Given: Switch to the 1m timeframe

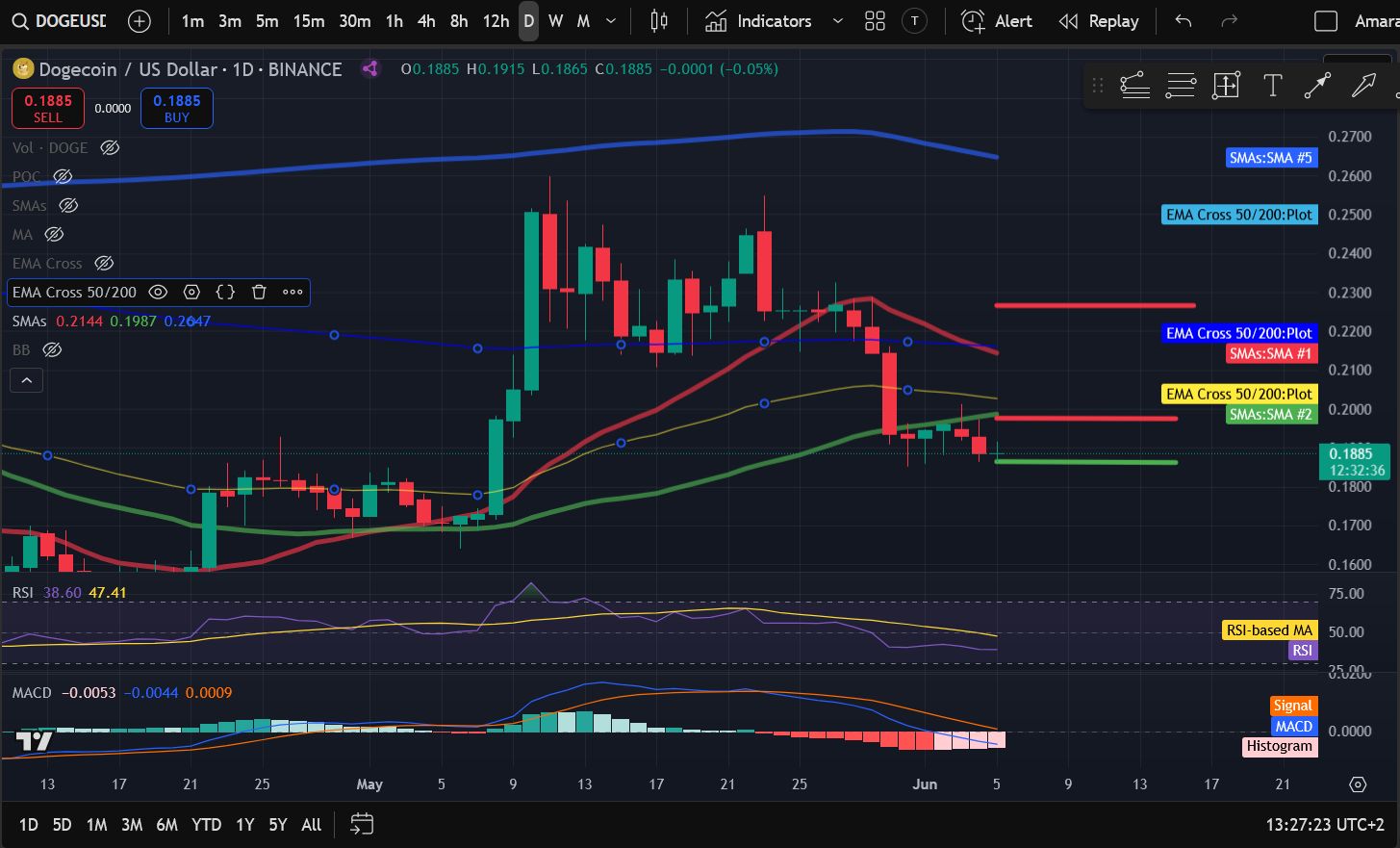Looking at the screenshot, I should tap(192, 21).
